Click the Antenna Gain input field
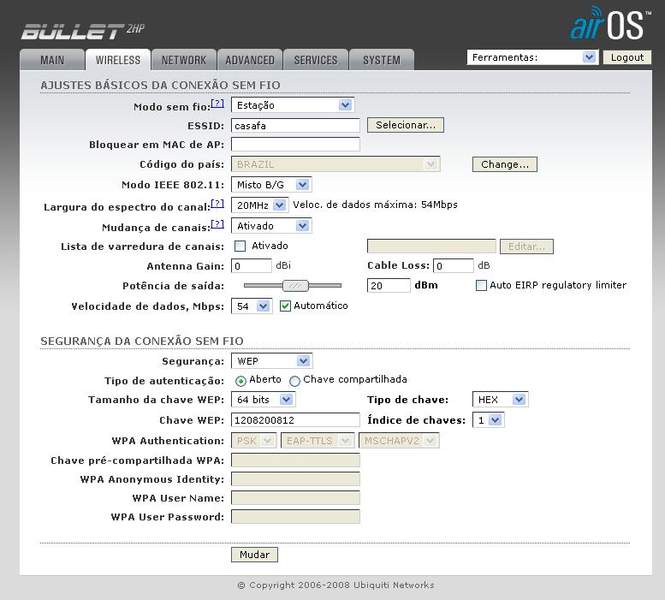The width and height of the screenshot is (665, 600). [x=251, y=266]
